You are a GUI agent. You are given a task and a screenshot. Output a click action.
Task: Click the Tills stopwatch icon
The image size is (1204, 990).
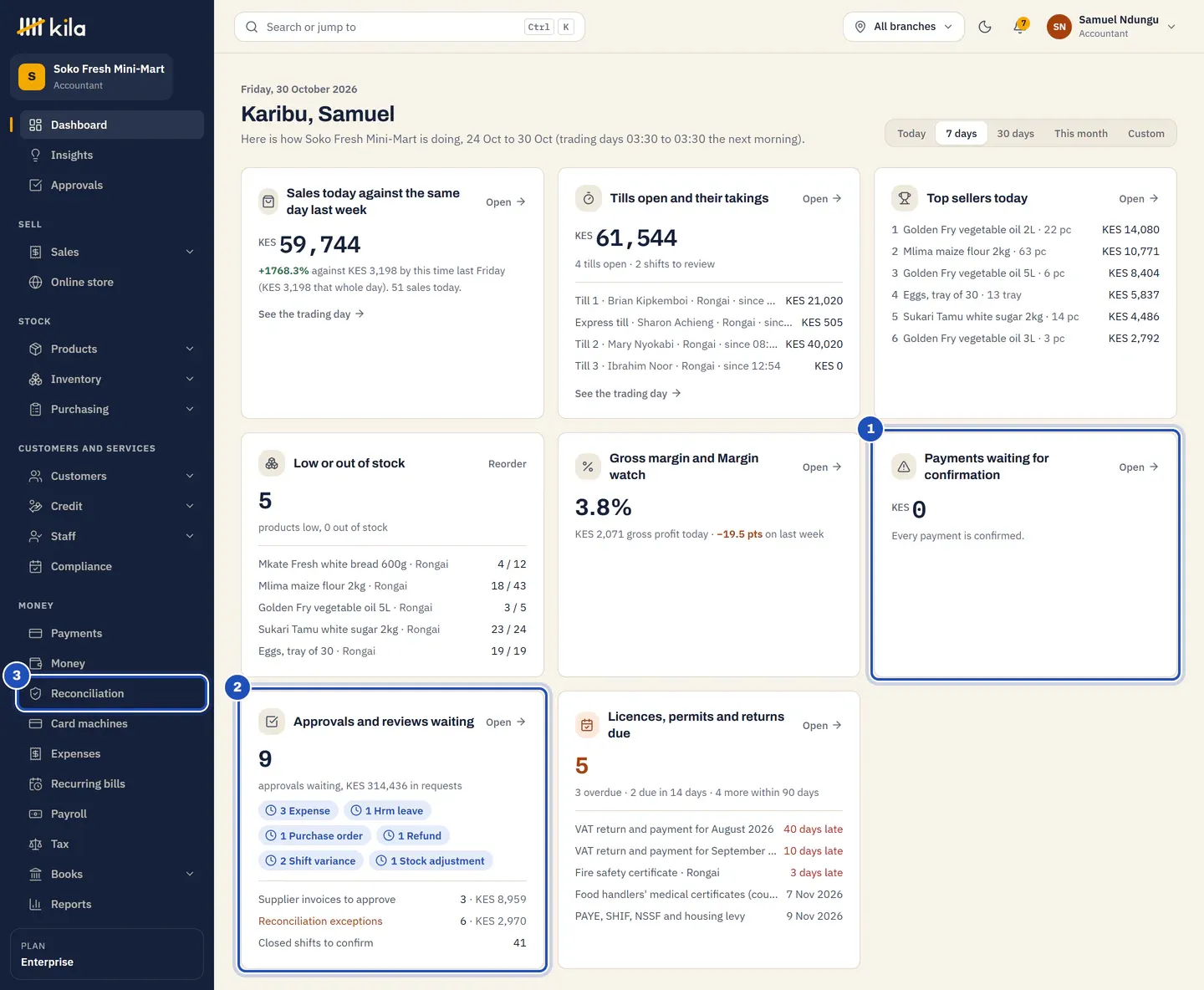[x=589, y=198]
